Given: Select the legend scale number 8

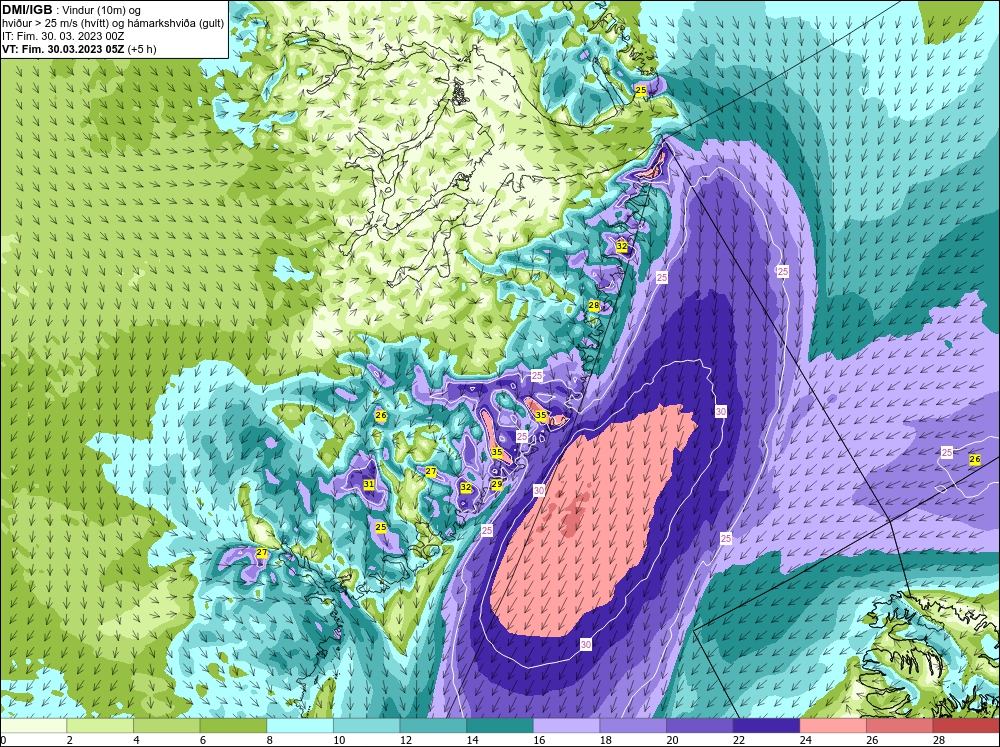Looking at the screenshot, I should click(269, 740).
